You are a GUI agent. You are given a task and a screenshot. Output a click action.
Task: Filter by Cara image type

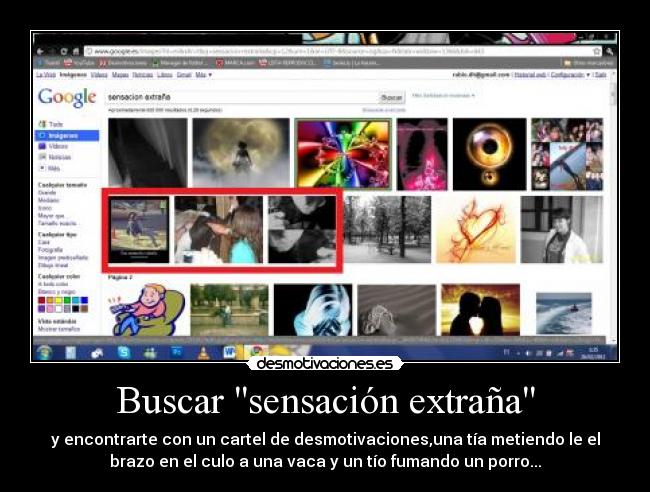pyautogui.click(x=44, y=242)
